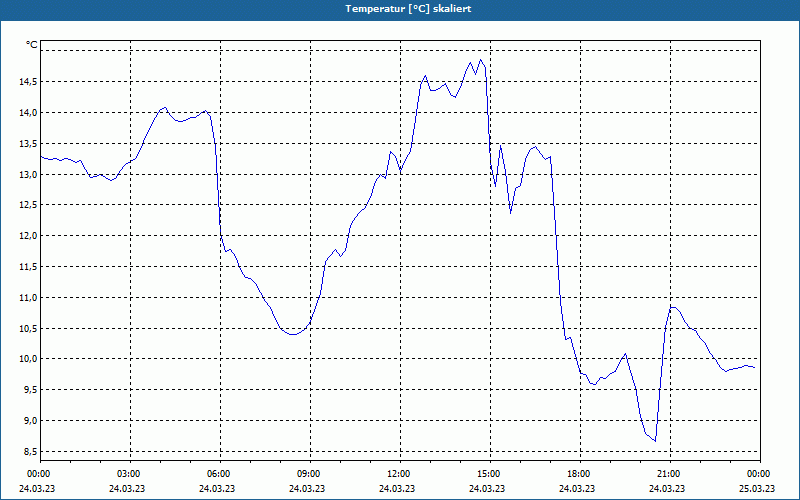Select the '9,5' y-axis label
This screenshot has height=500, width=800.
(30, 390)
